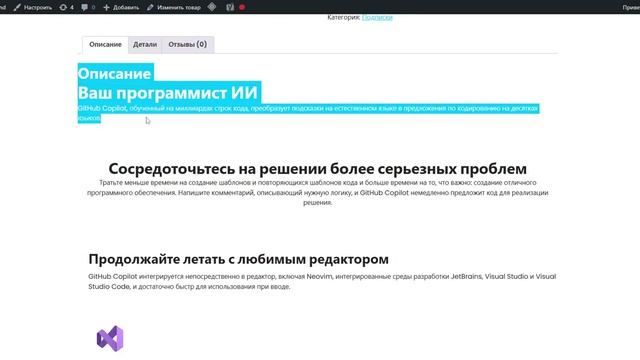The image size is (640, 360).
Task: Click heading Сосредоточьтесь на решении более серьезных проблем
Action: (x=318, y=169)
